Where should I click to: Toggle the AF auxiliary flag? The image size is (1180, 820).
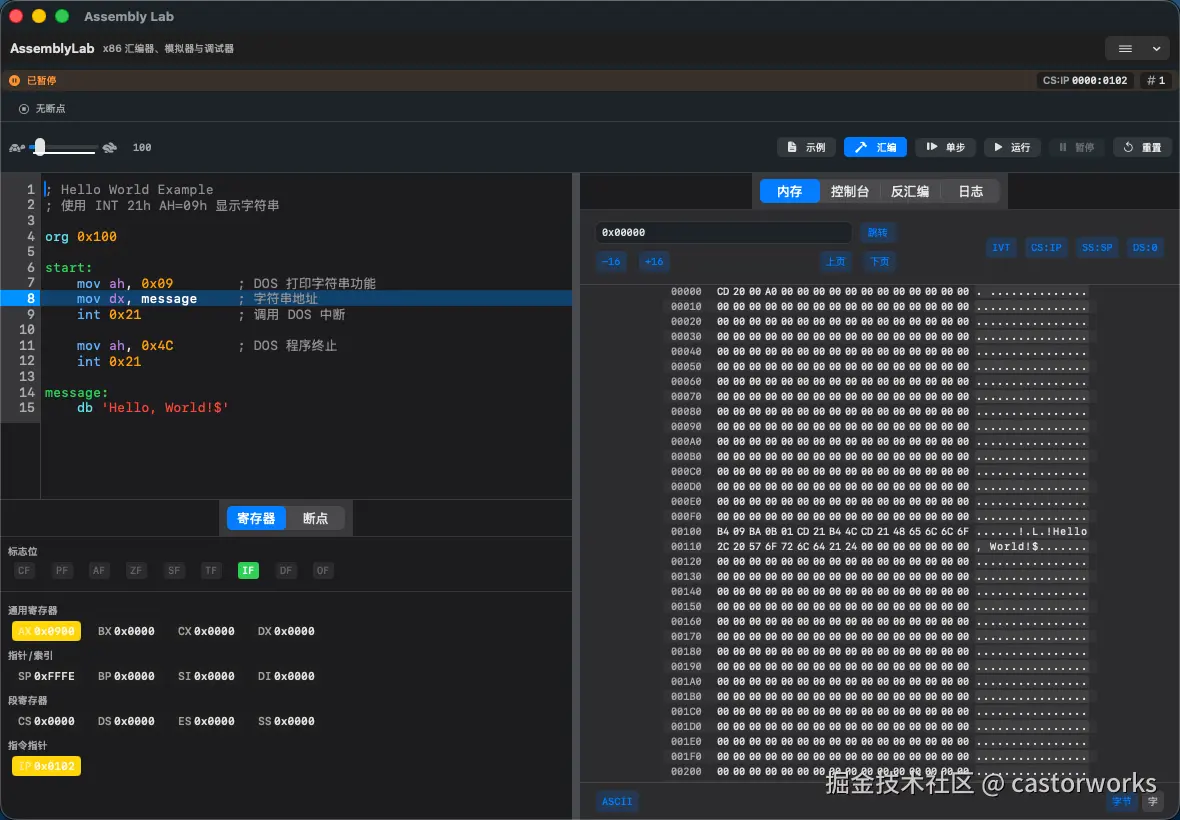click(x=99, y=570)
